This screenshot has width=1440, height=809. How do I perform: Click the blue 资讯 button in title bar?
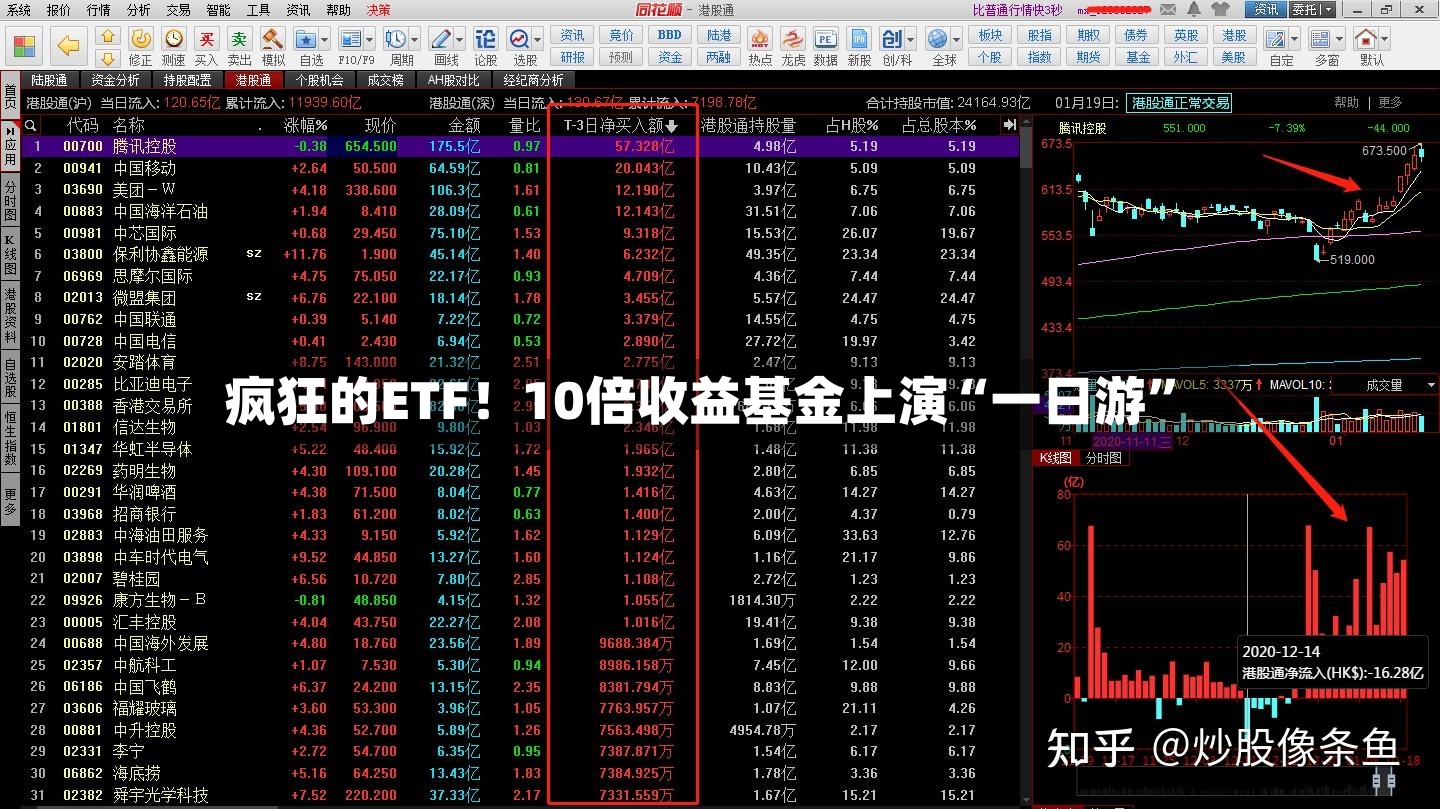[1266, 9]
